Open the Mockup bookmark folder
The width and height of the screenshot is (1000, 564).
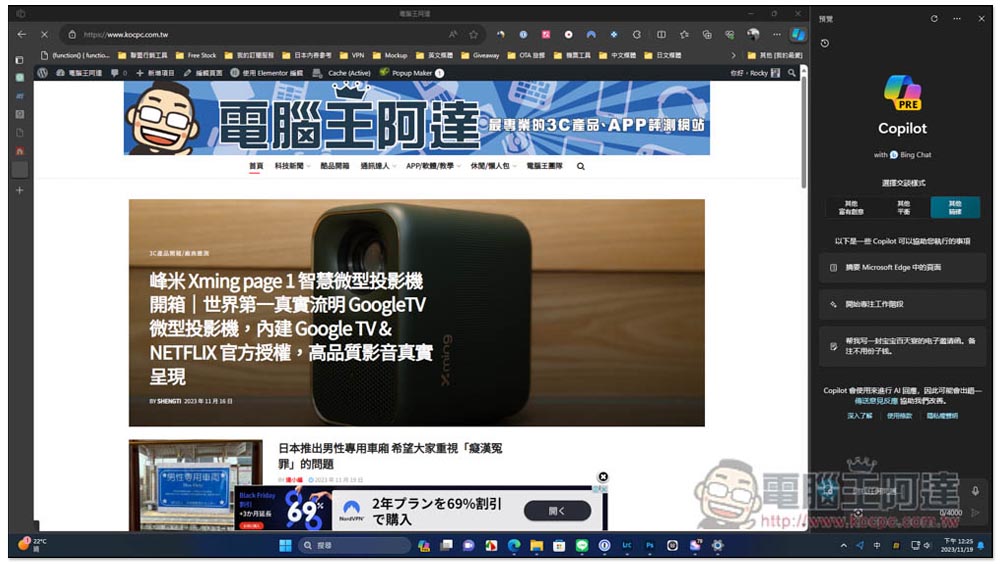click(390, 56)
